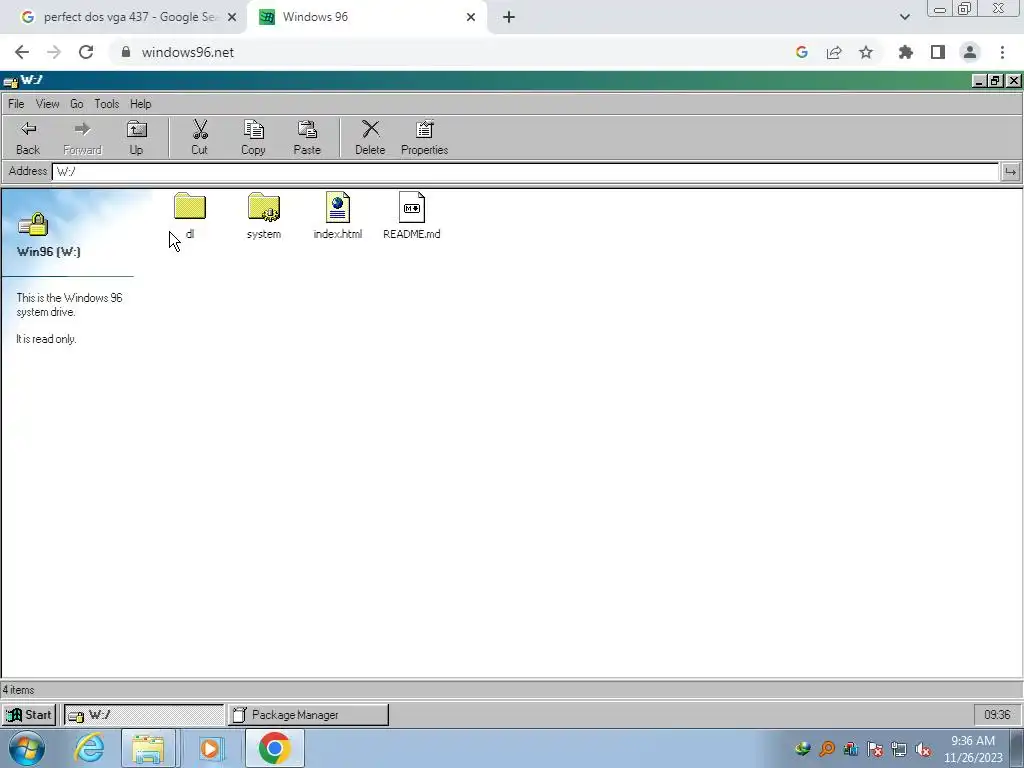Open Windows Explorer from taskbar

pos(148,748)
